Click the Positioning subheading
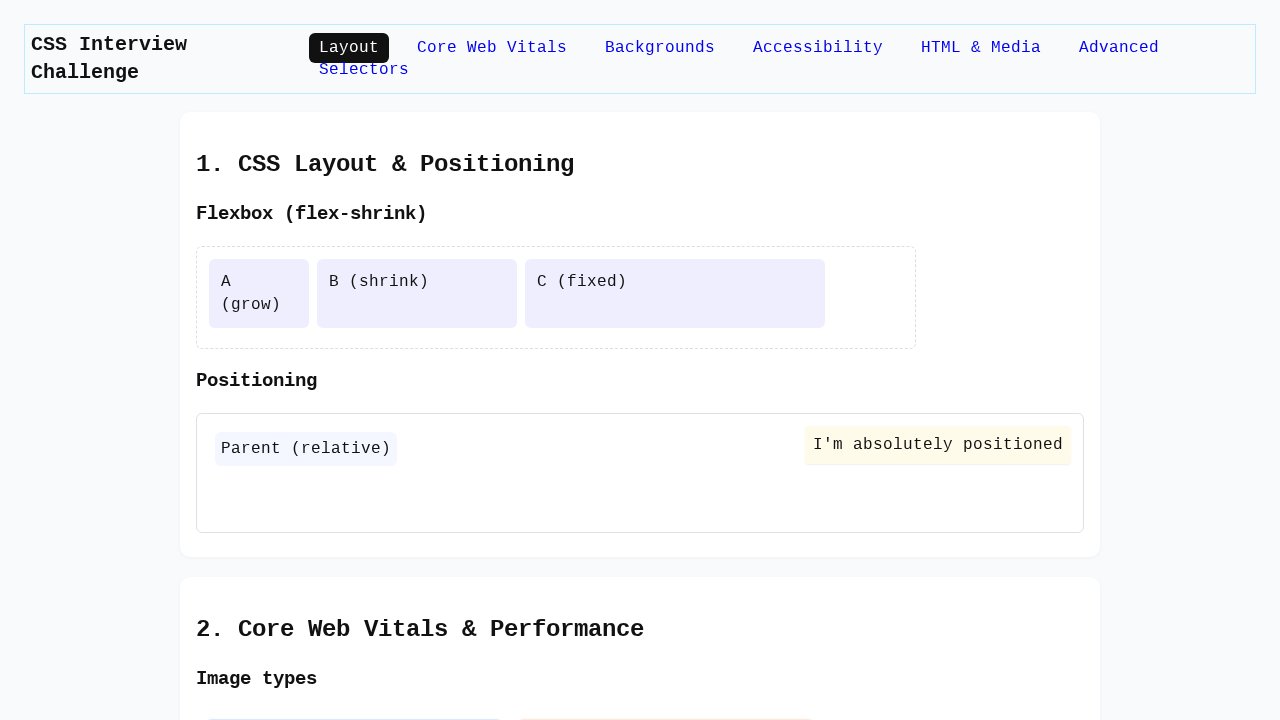The height and width of the screenshot is (720, 1280). (256, 380)
